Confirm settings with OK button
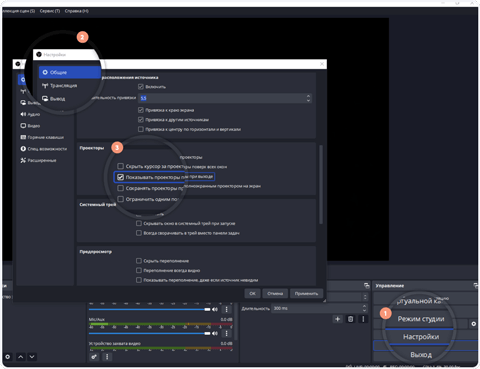The image size is (480, 369). pyautogui.click(x=252, y=294)
